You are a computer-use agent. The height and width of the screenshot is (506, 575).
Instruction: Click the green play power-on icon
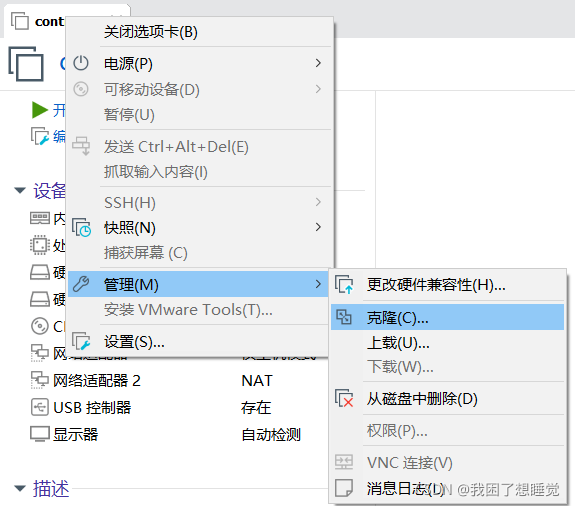click(x=40, y=110)
